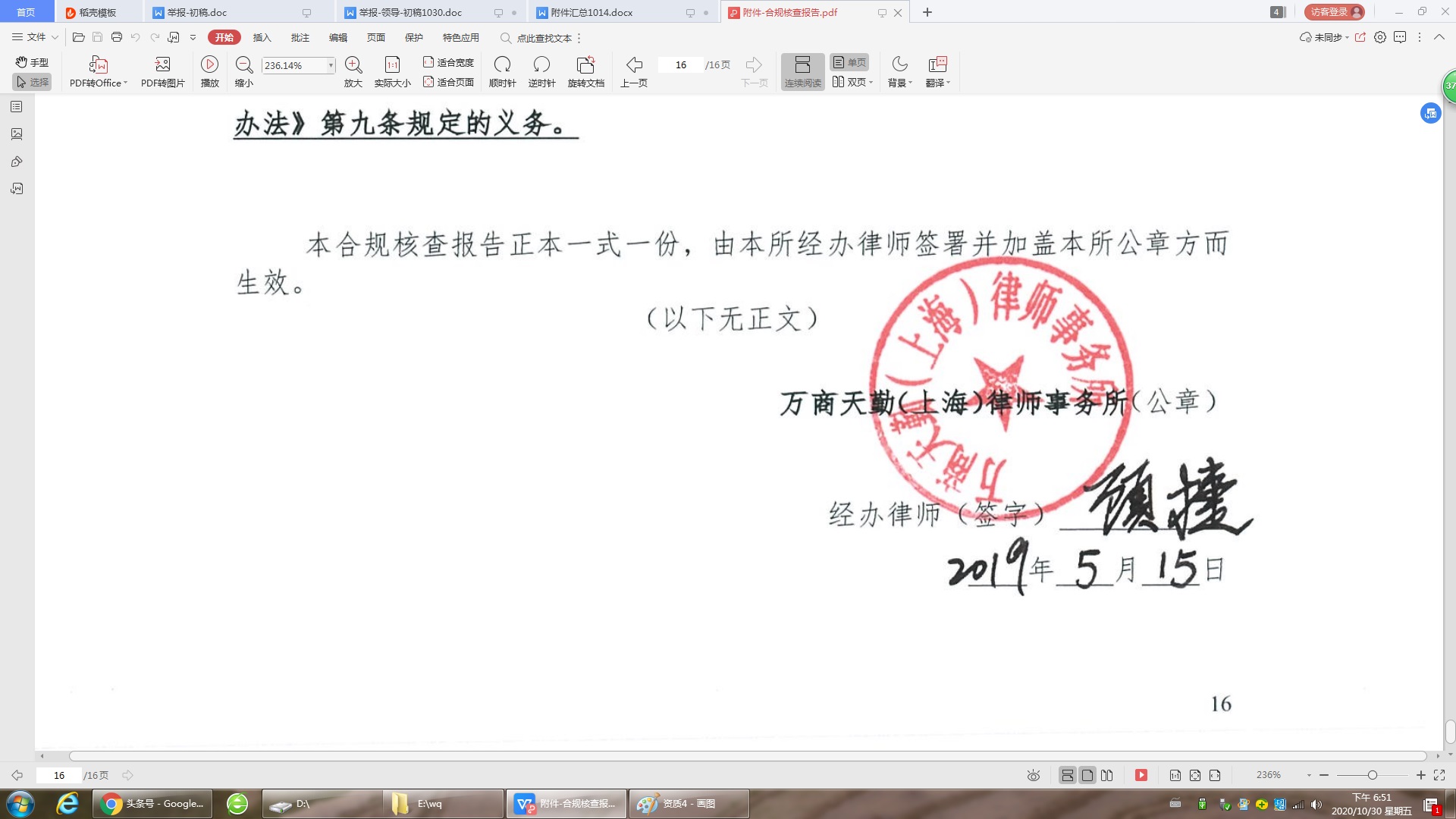The width and height of the screenshot is (1456, 819).
Task: Open the document outline panel in sidebar
Action: 17,106
